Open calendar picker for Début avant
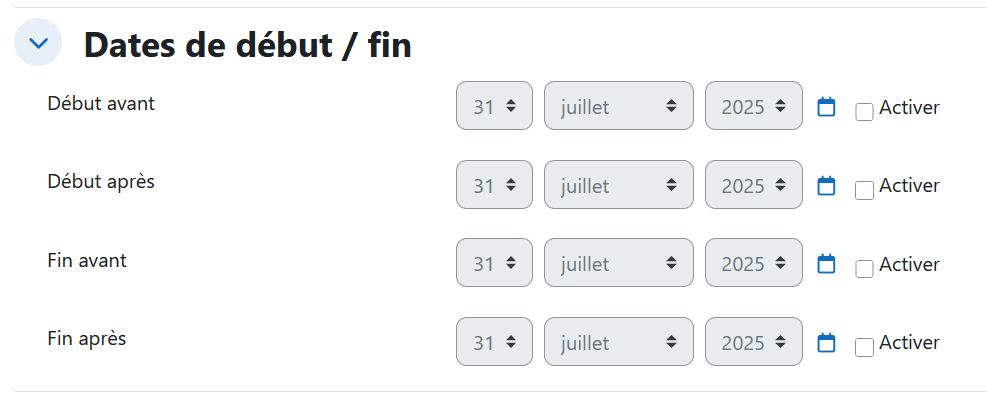Viewport: 987px width, 397px height. (x=826, y=107)
